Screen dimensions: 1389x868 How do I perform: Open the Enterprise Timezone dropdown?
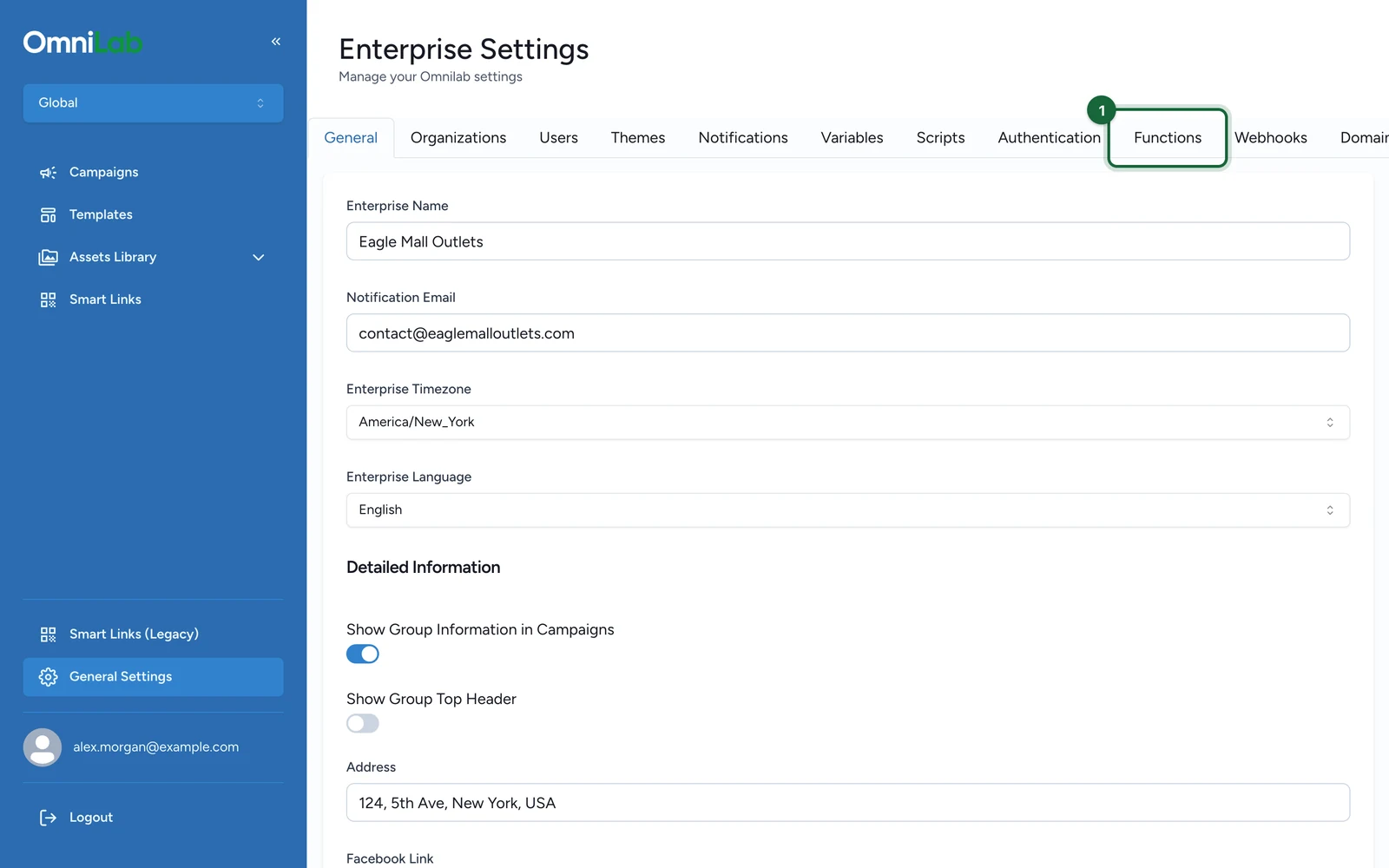tap(847, 423)
